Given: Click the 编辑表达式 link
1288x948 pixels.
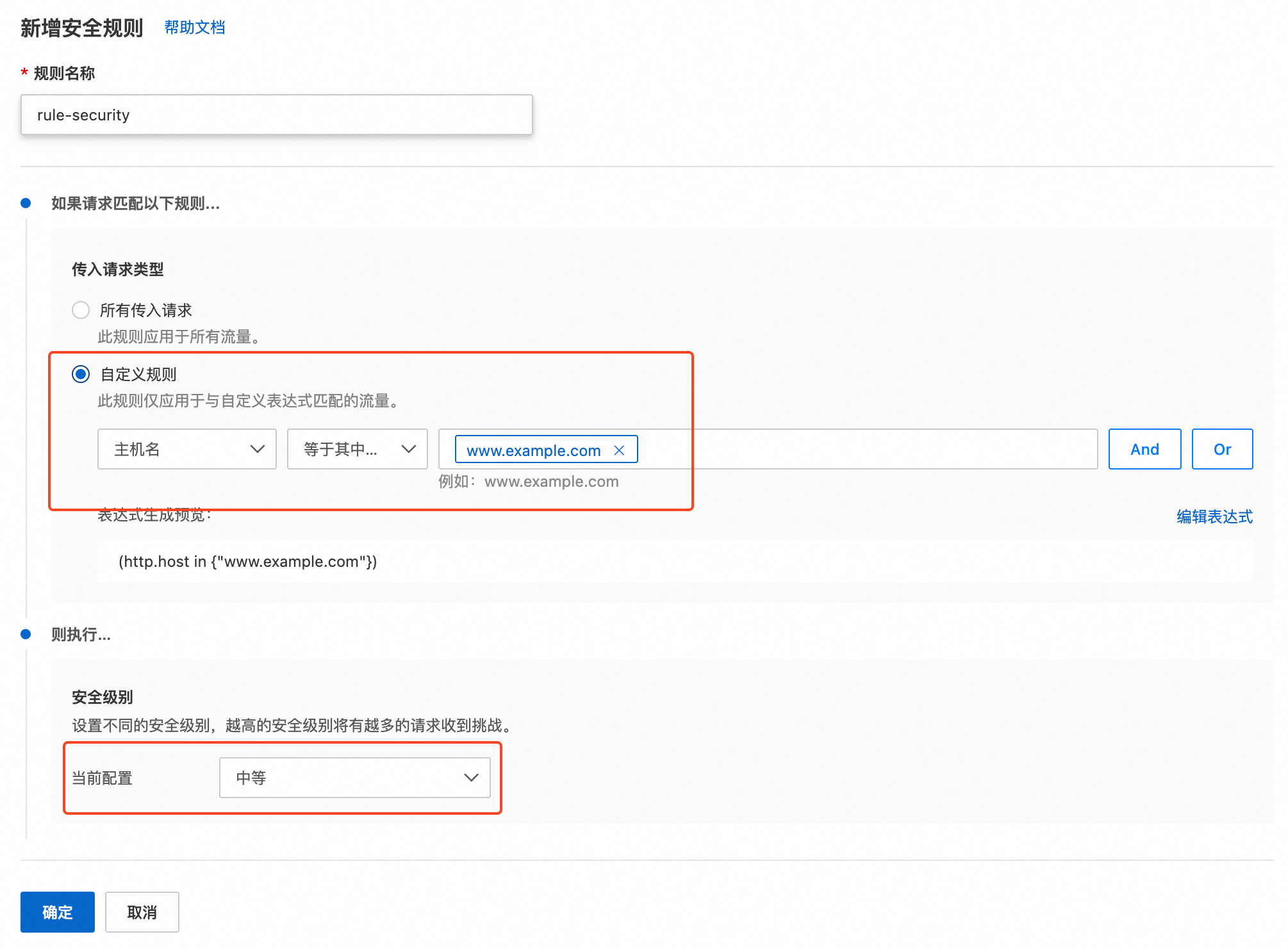Looking at the screenshot, I should [x=1214, y=516].
